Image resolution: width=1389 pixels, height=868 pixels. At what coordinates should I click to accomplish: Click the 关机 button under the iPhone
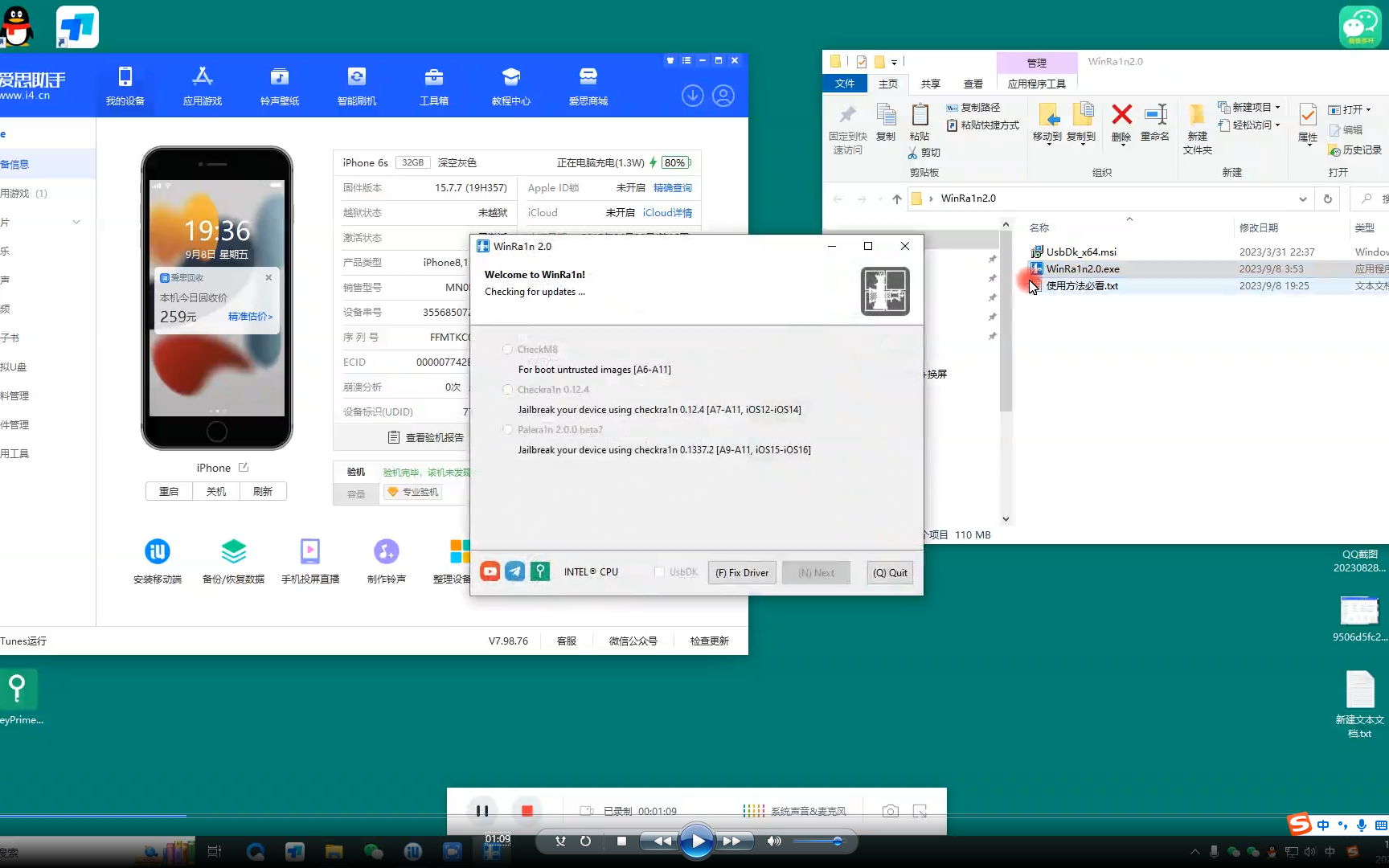point(215,491)
